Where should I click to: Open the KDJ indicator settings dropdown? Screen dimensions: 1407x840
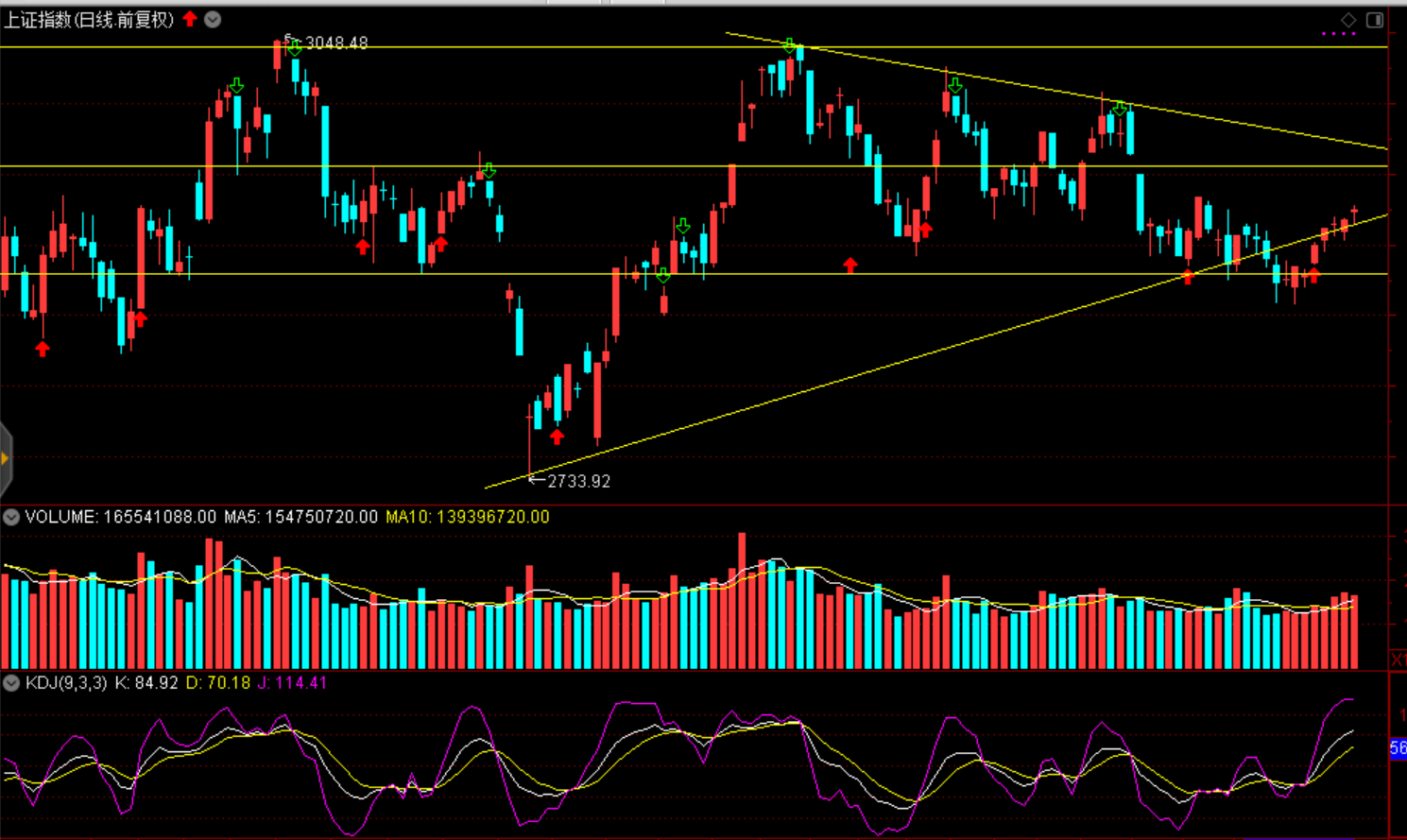click(x=11, y=683)
